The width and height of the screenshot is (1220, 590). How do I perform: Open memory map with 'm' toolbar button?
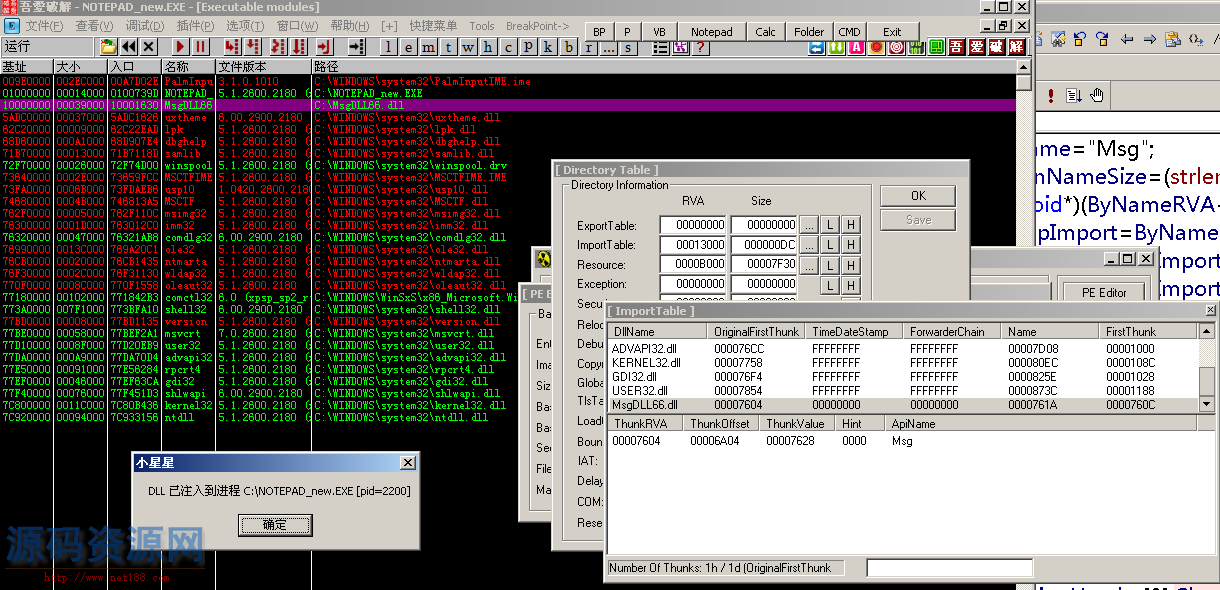[x=428, y=47]
